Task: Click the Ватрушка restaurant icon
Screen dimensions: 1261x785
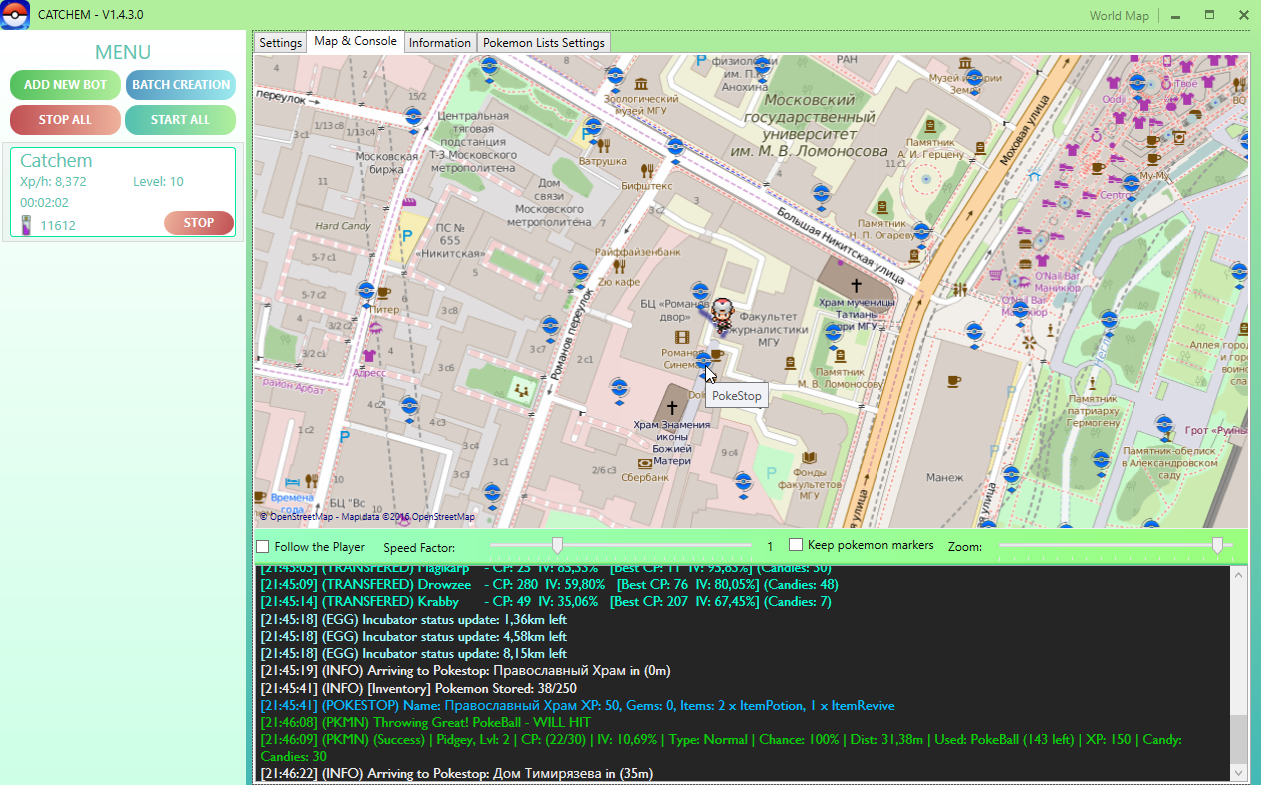Action: 603,146
